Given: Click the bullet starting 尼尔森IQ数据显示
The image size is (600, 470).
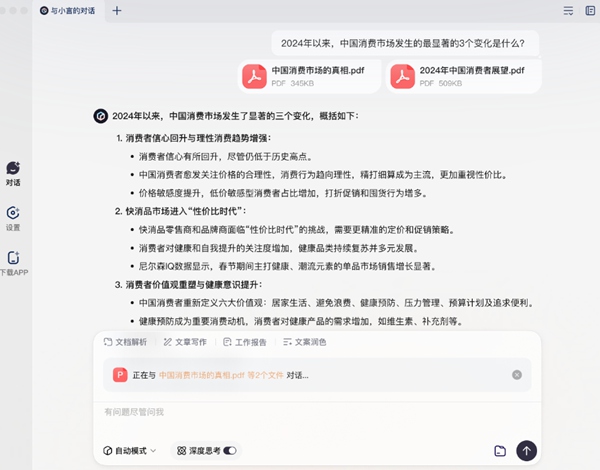Looking at the screenshot, I should (287, 266).
